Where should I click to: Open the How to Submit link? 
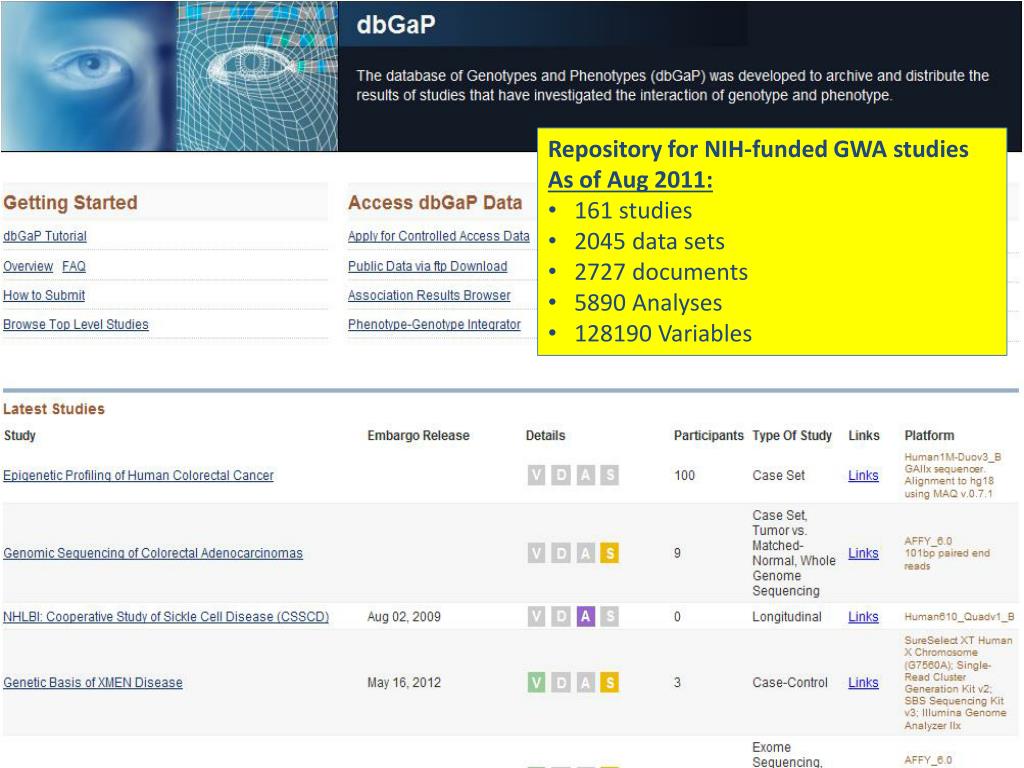[x=44, y=295]
